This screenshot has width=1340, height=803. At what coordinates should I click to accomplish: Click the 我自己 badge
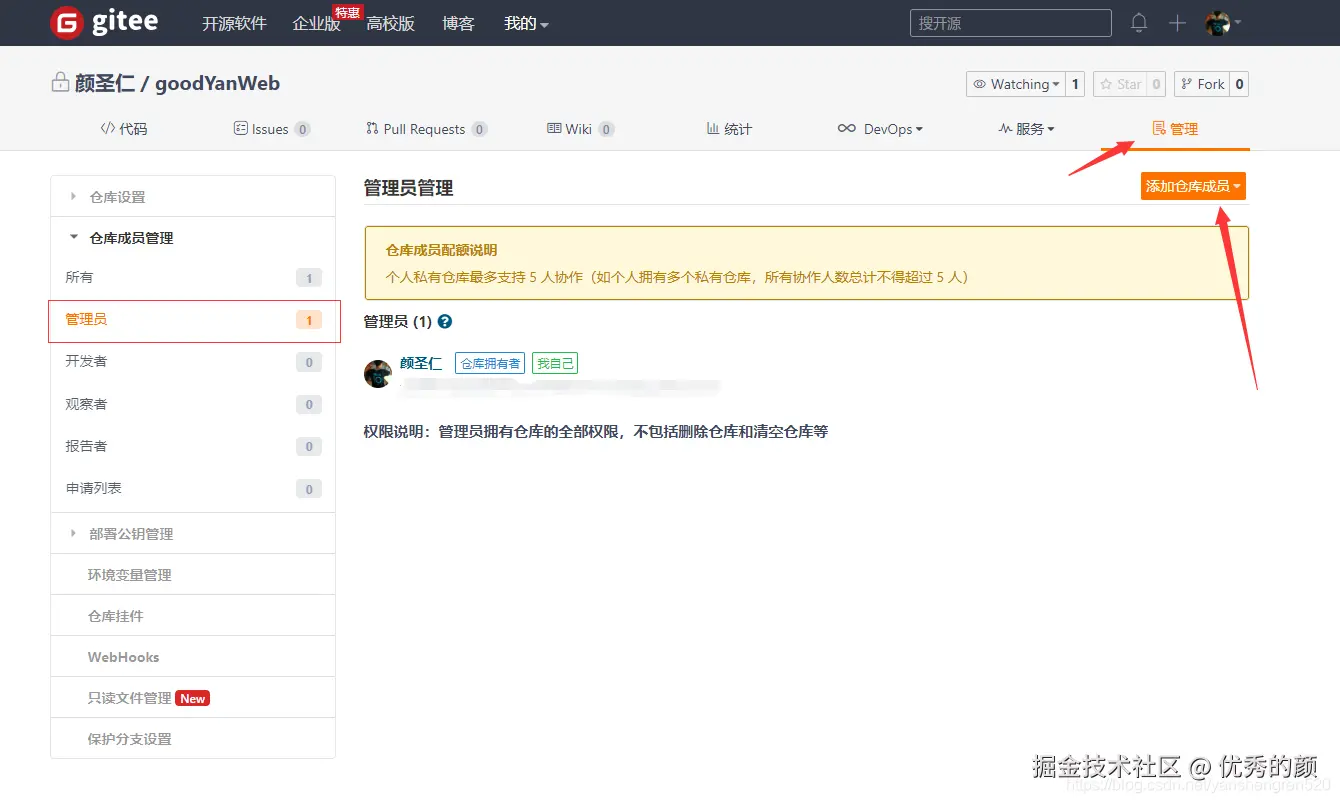tap(555, 364)
